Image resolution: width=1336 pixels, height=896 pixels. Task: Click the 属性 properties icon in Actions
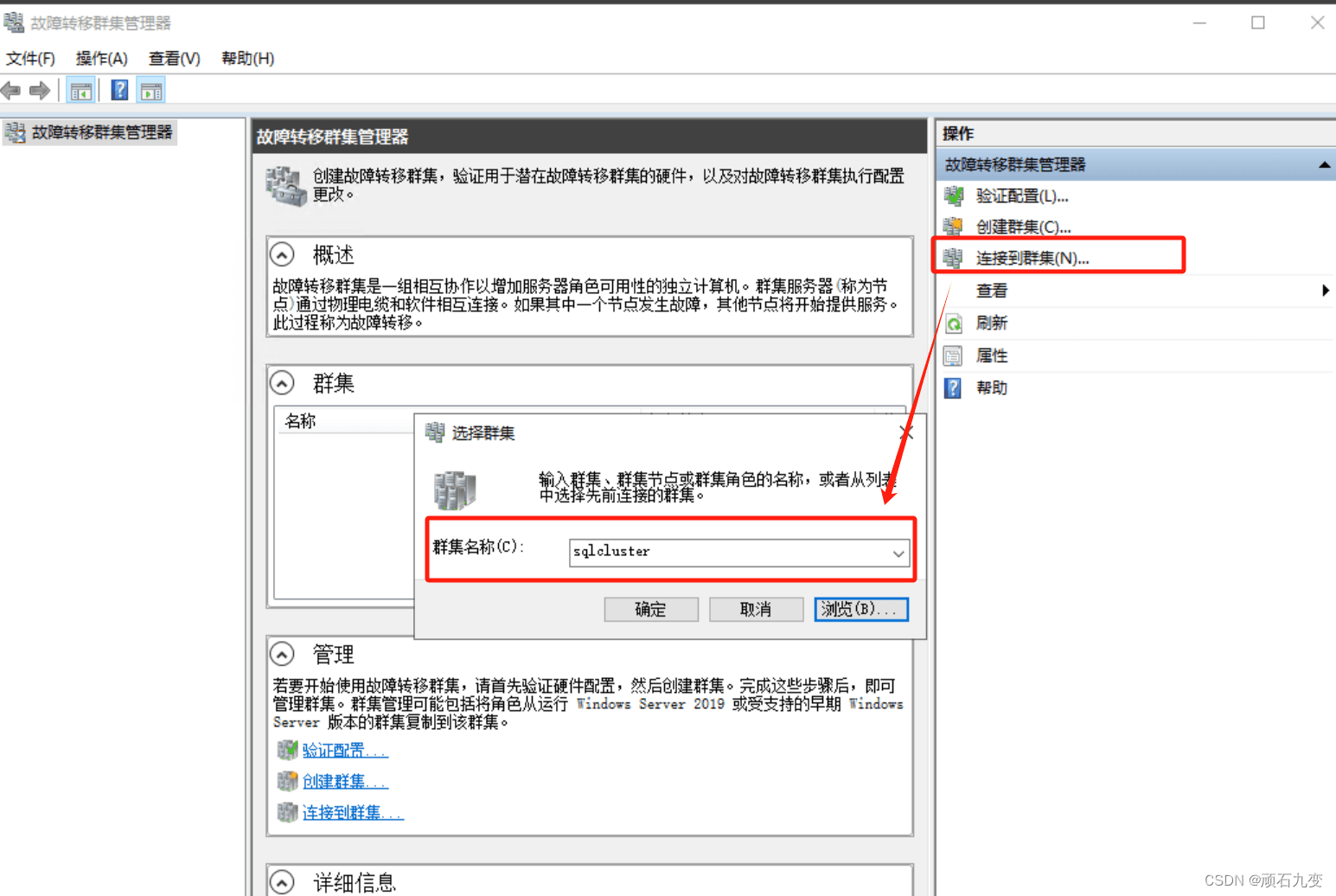954,355
